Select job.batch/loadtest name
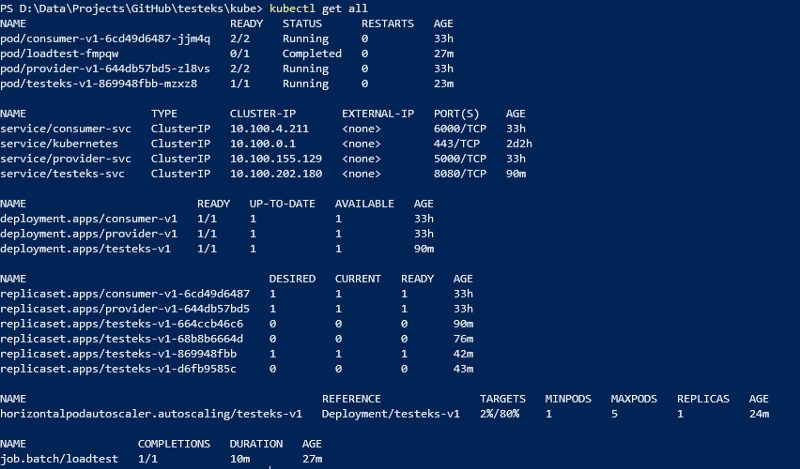Viewport: 800px width, 469px height. tap(59, 459)
